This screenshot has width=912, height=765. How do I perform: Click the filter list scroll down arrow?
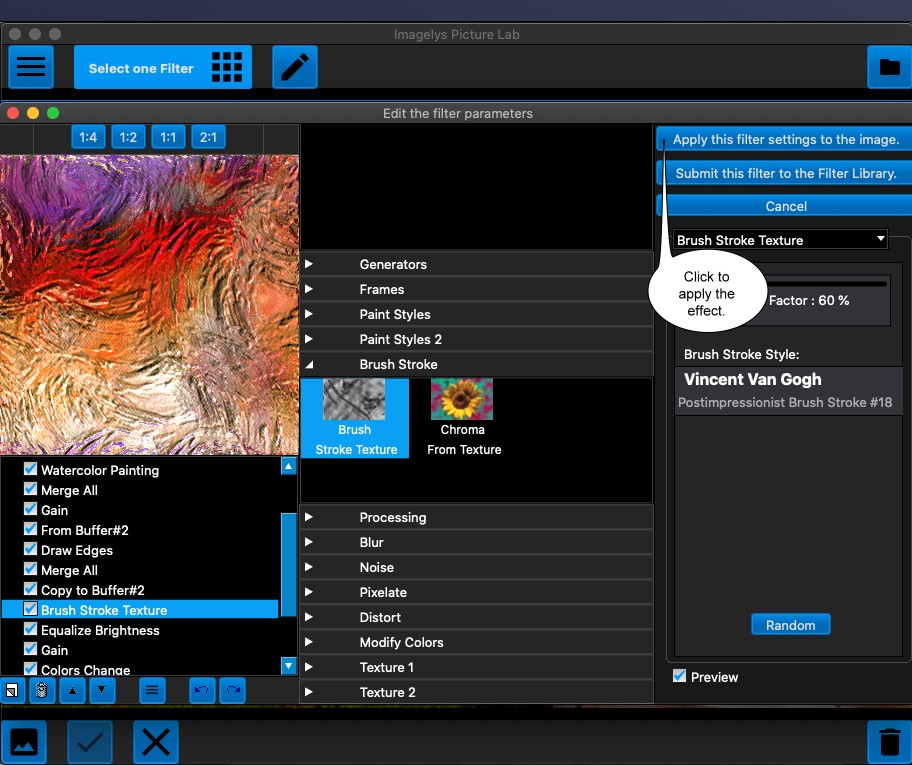click(x=288, y=666)
